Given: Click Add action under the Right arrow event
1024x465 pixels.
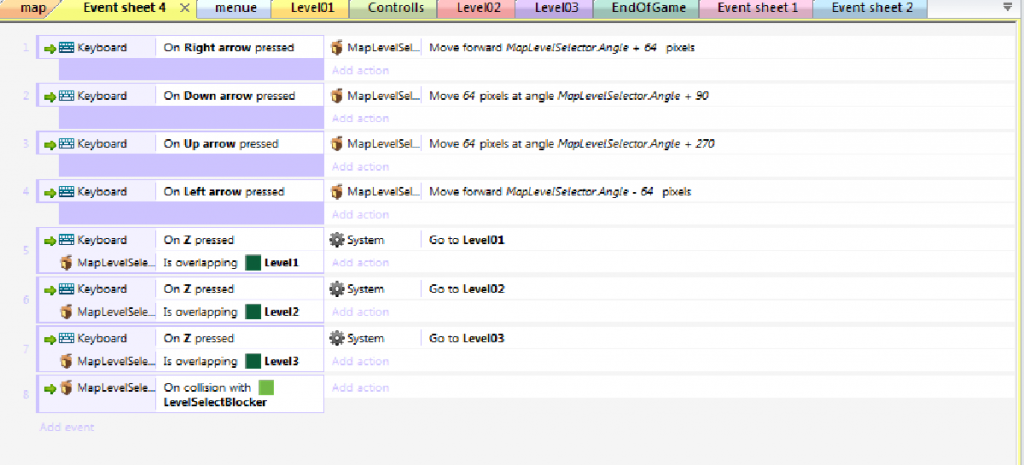Looking at the screenshot, I should pyautogui.click(x=360, y=70).
